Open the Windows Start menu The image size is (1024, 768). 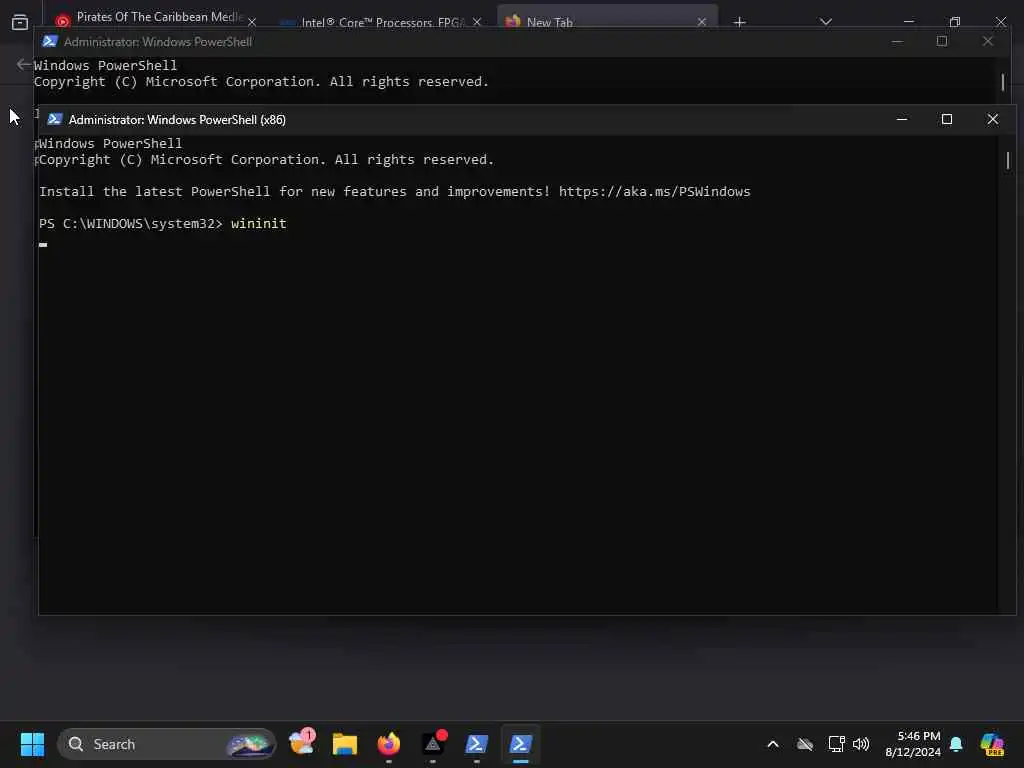click(x=32, y=744)
